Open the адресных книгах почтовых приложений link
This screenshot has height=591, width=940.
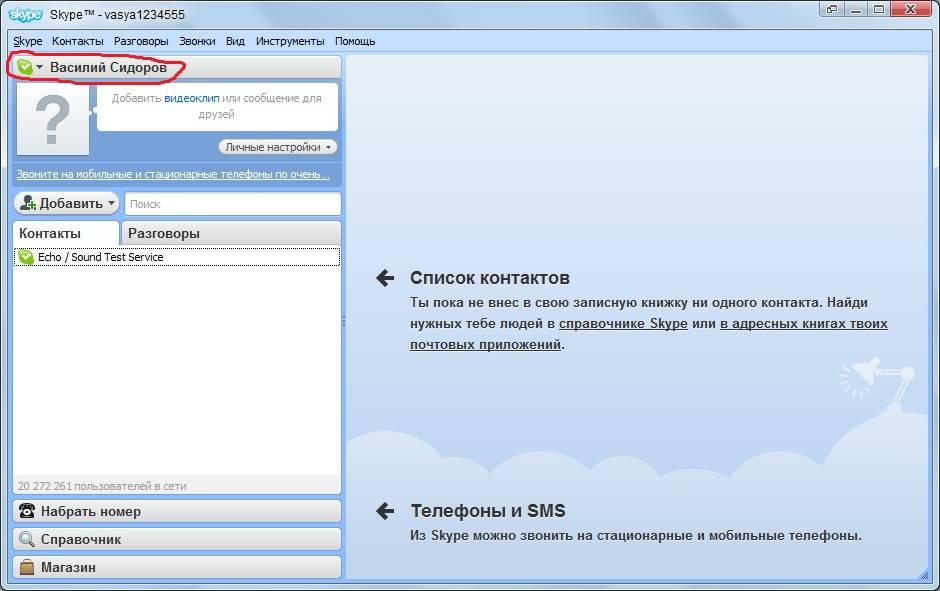[804, 324]
